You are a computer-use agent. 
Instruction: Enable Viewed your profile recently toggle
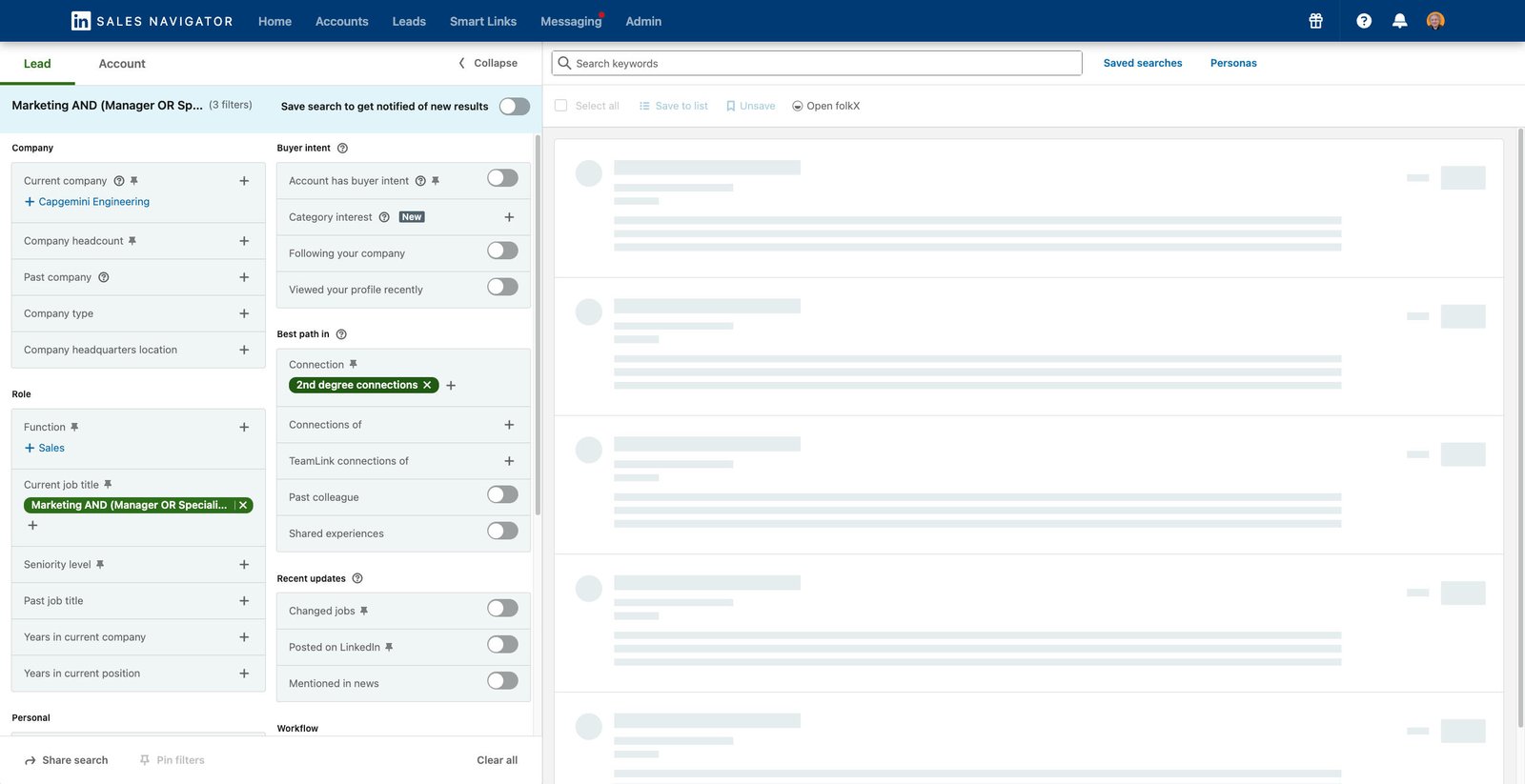pos(502,287)
